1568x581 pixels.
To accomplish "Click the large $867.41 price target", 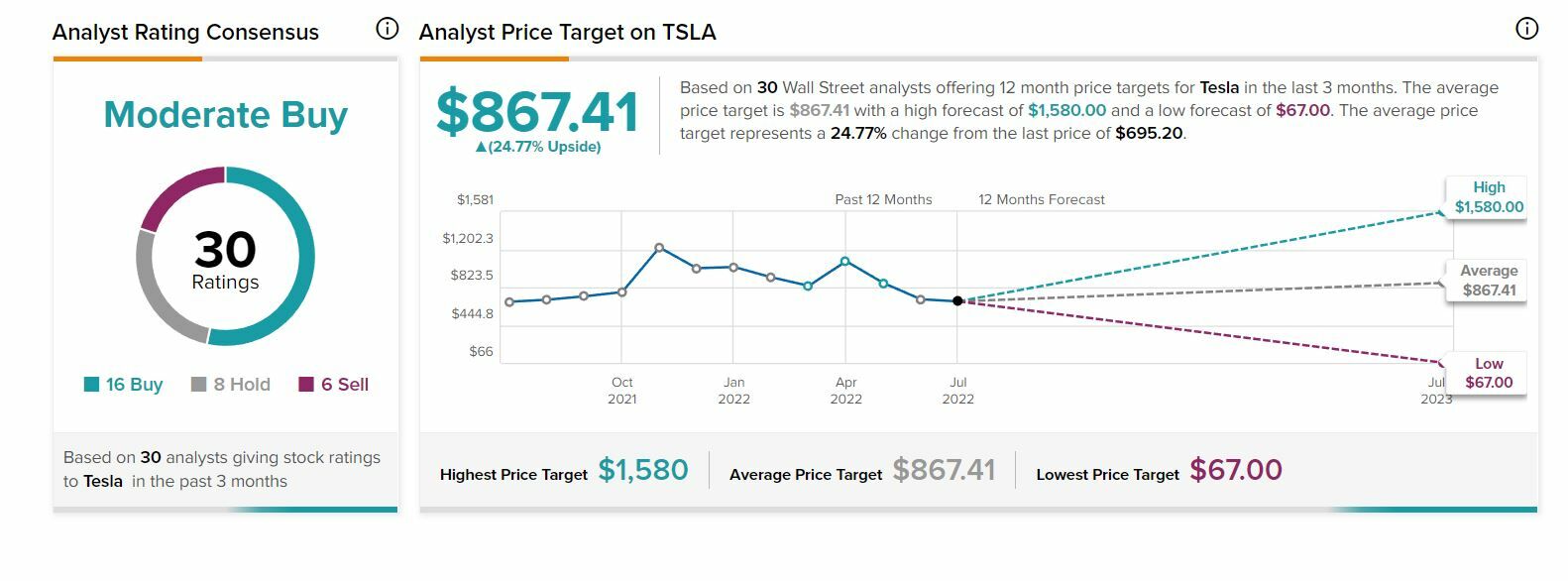I will pyautogui.click(x=537, y=111).
